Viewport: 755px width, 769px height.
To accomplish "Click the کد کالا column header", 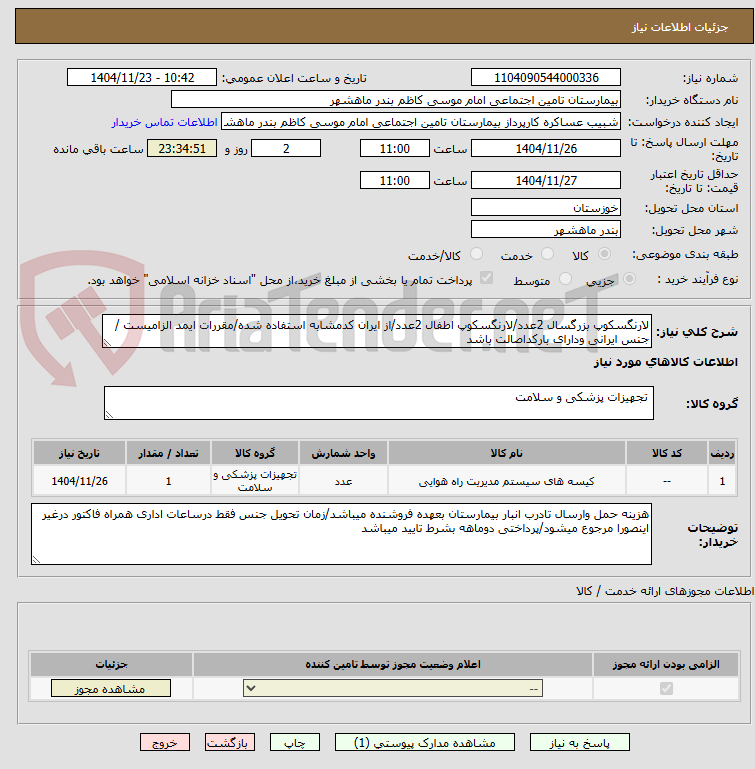I will [667, 453].
